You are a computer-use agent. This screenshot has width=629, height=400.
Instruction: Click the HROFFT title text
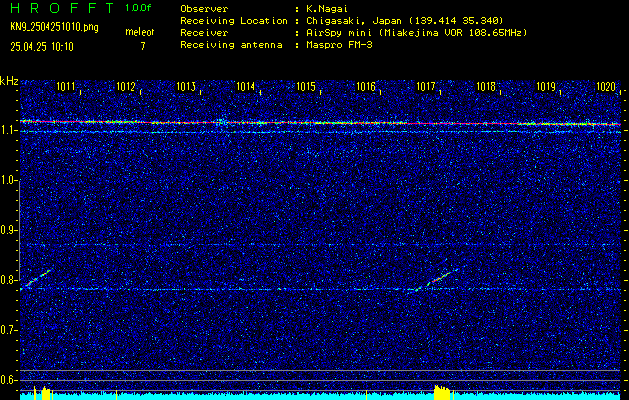(62, 8)
